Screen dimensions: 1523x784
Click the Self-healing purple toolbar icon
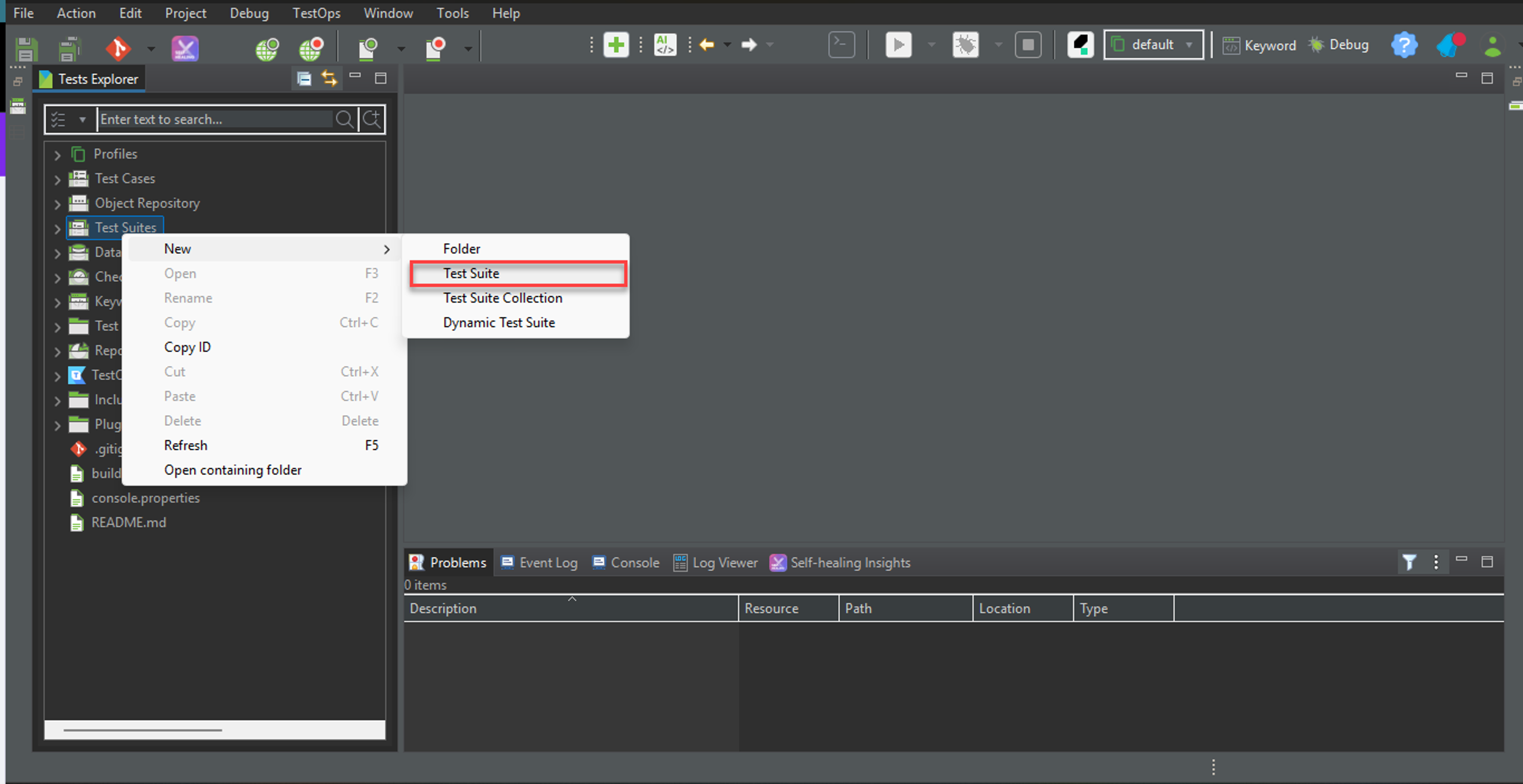click(185, 48)
